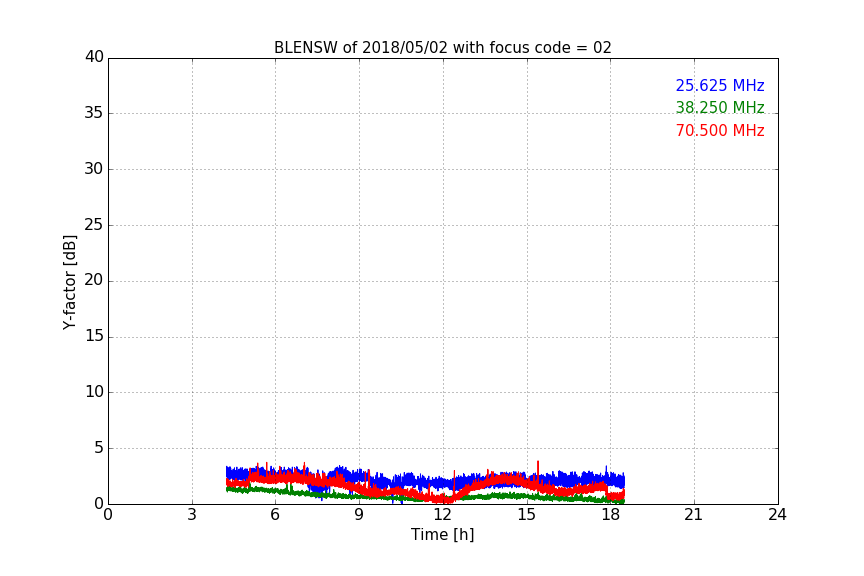Select the blue 25.625 MHz legend label
Viewport: 864px width, 576px height.
pos(720,85)
